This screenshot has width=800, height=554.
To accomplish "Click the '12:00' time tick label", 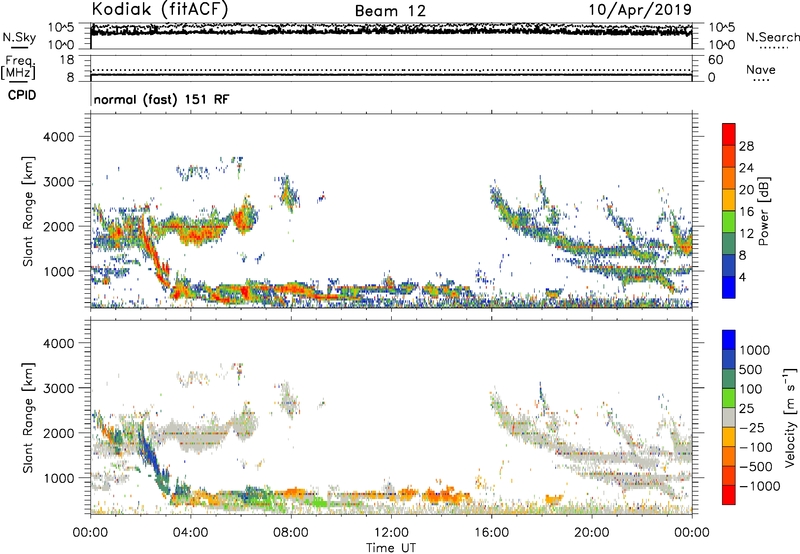I will [391, 533].
